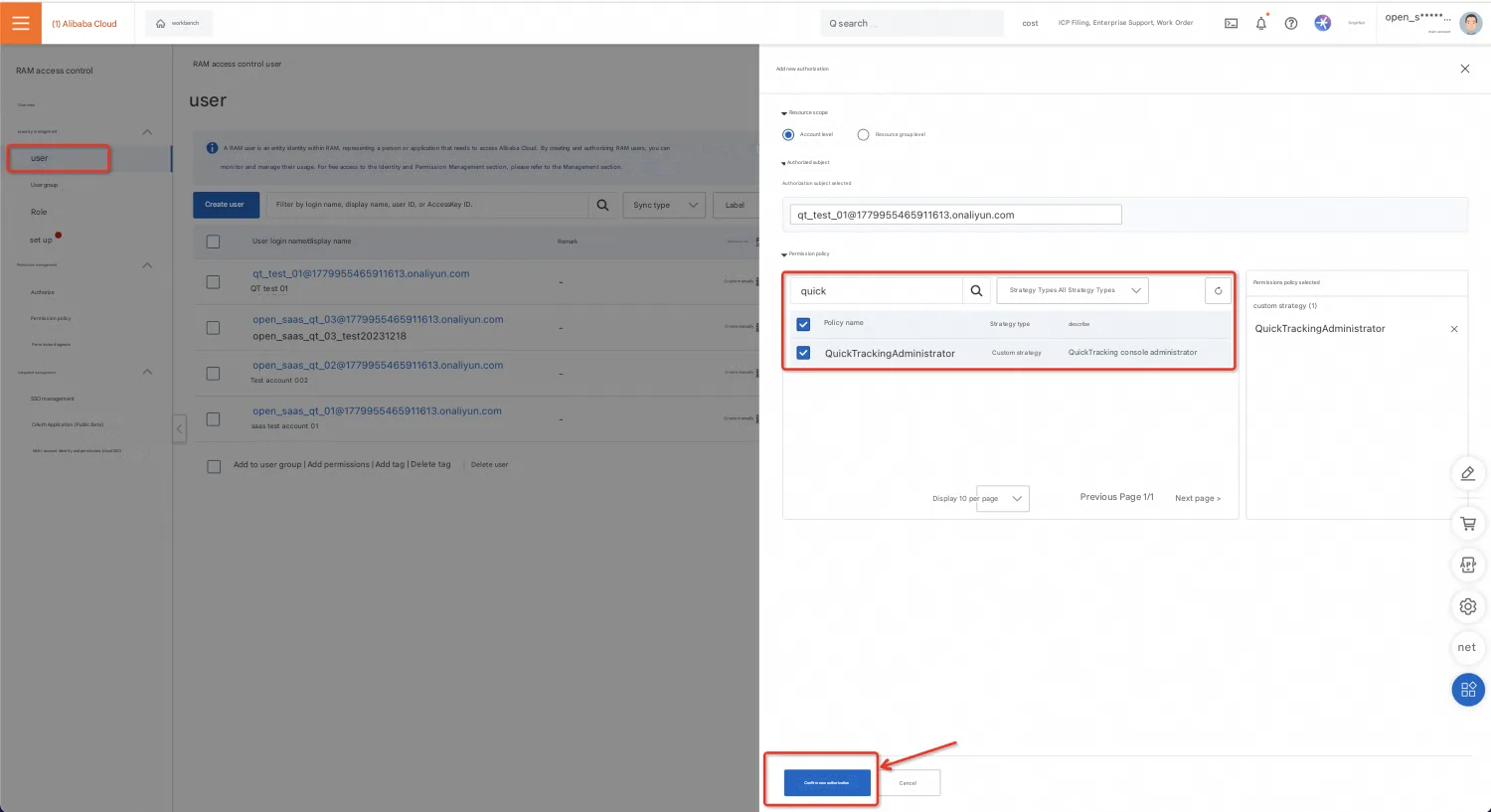The height and width of the screenshot is (812, 1491).
Task: Open the Label filter dropdown
Action: (x=736, y=205)
